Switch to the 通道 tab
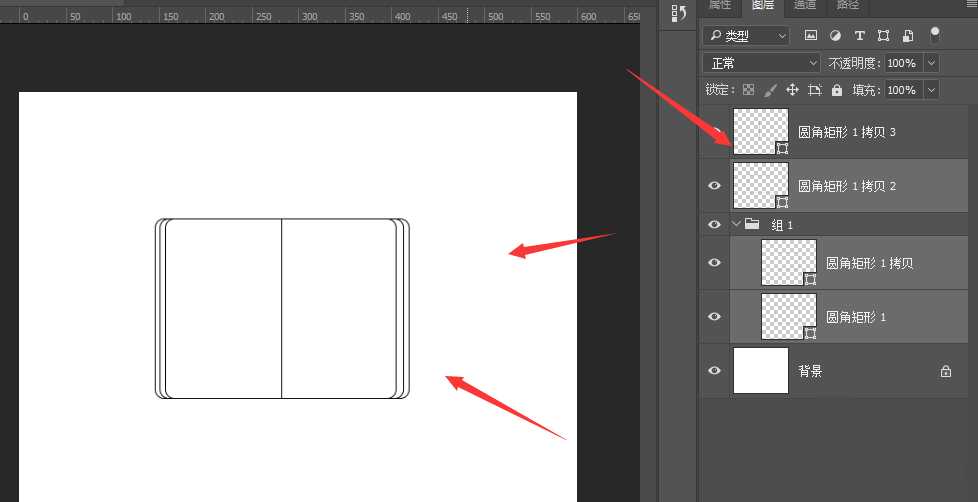 point(805,5)
